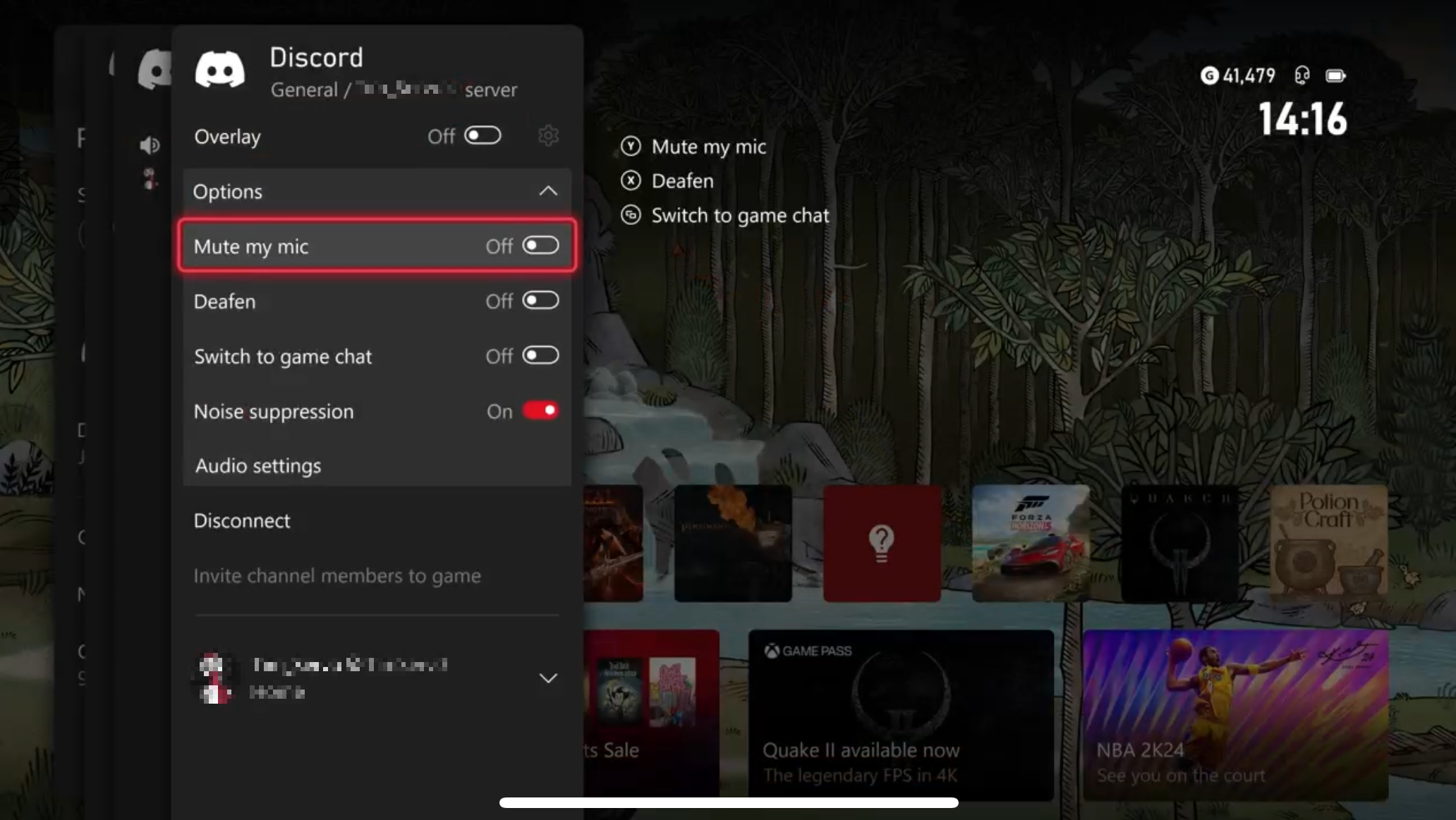The image size is (1456, 820).
Task: Click the Discord logo icon
Action: click(x=220, y=68)
